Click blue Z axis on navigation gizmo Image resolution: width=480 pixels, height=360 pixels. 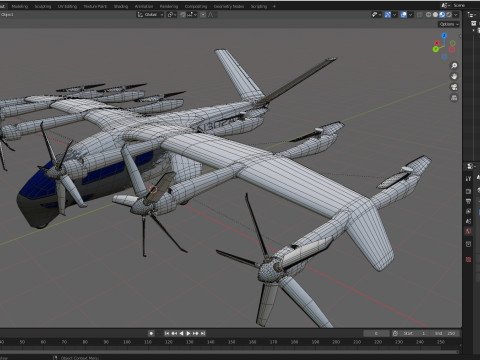click(444, 35)
